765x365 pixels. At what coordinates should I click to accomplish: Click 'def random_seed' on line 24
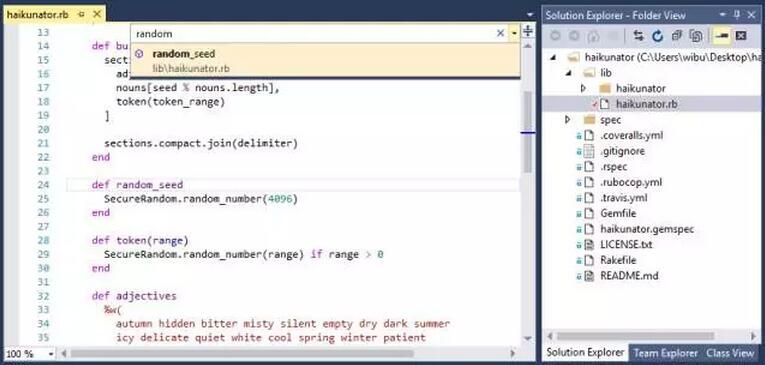[x=137, y=185]
